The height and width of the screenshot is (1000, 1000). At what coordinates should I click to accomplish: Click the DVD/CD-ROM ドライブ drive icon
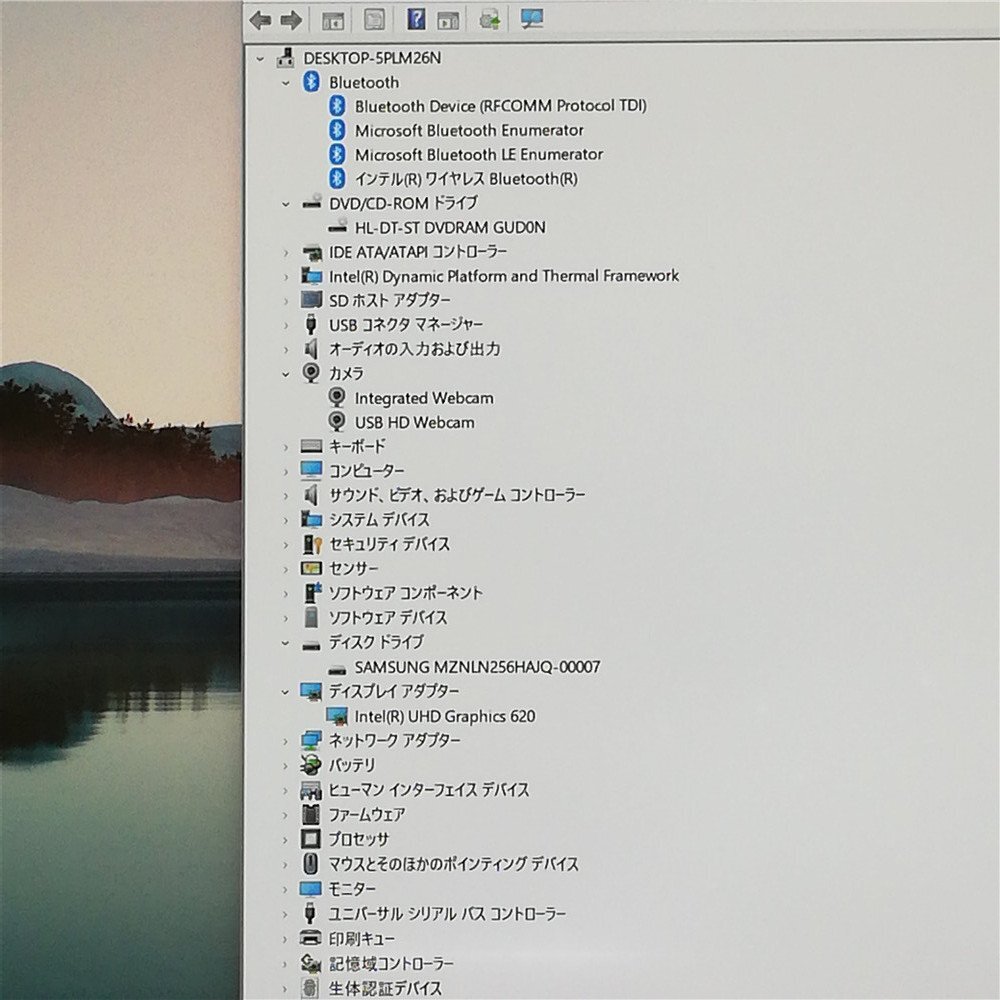pyautogui.click(x=312, y=202)
